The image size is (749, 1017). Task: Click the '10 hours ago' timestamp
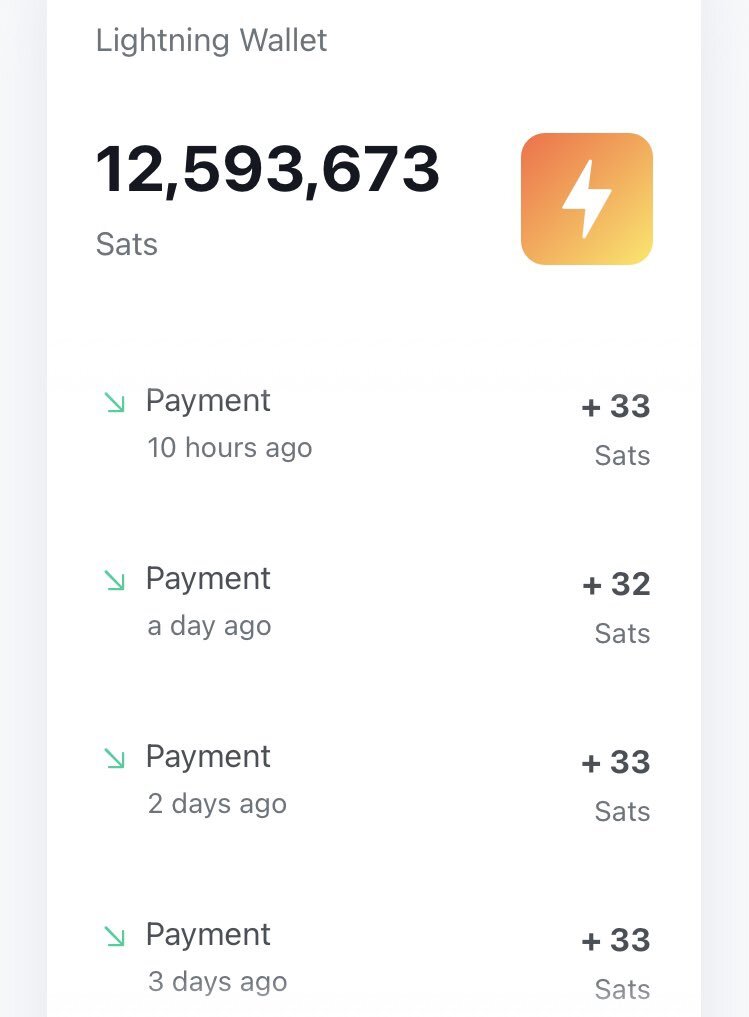coord(230,448)
